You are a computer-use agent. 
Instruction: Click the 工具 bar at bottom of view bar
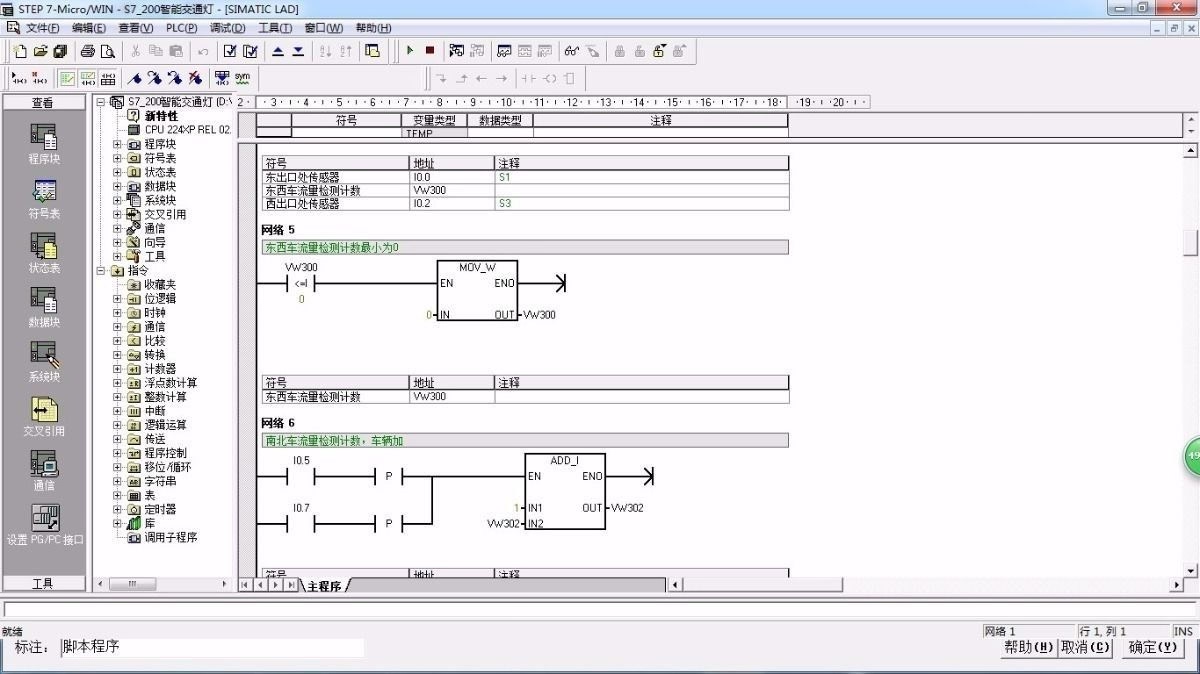[x=43, y=583]
